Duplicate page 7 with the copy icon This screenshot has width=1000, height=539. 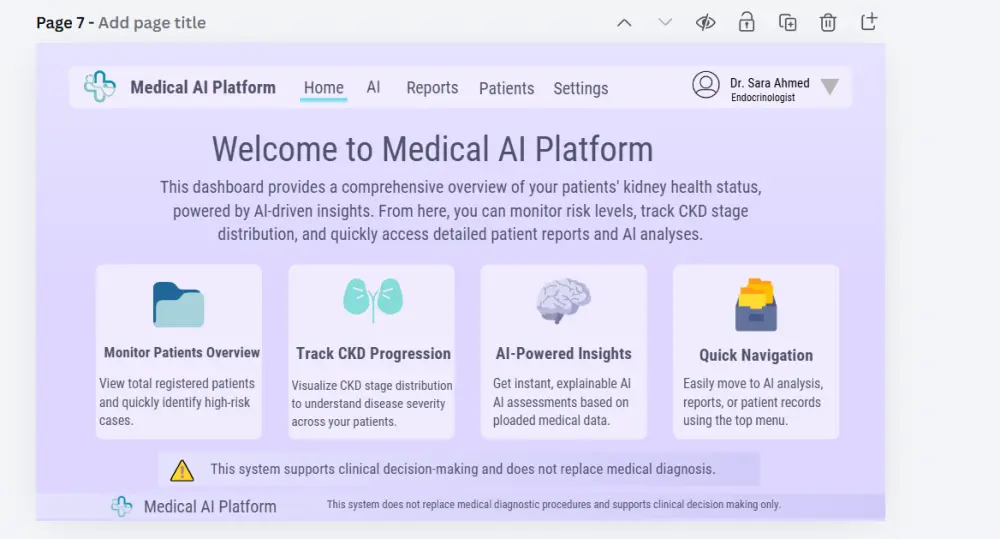click(x=788, y=22)
